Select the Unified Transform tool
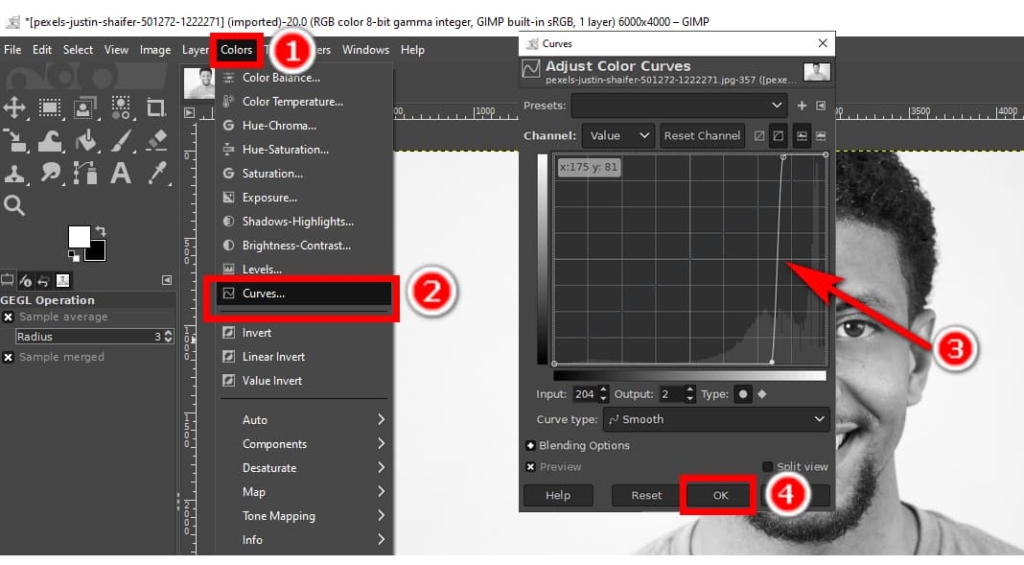The image size is (1024, 565). pyautogui.click(x=14, y=140)
